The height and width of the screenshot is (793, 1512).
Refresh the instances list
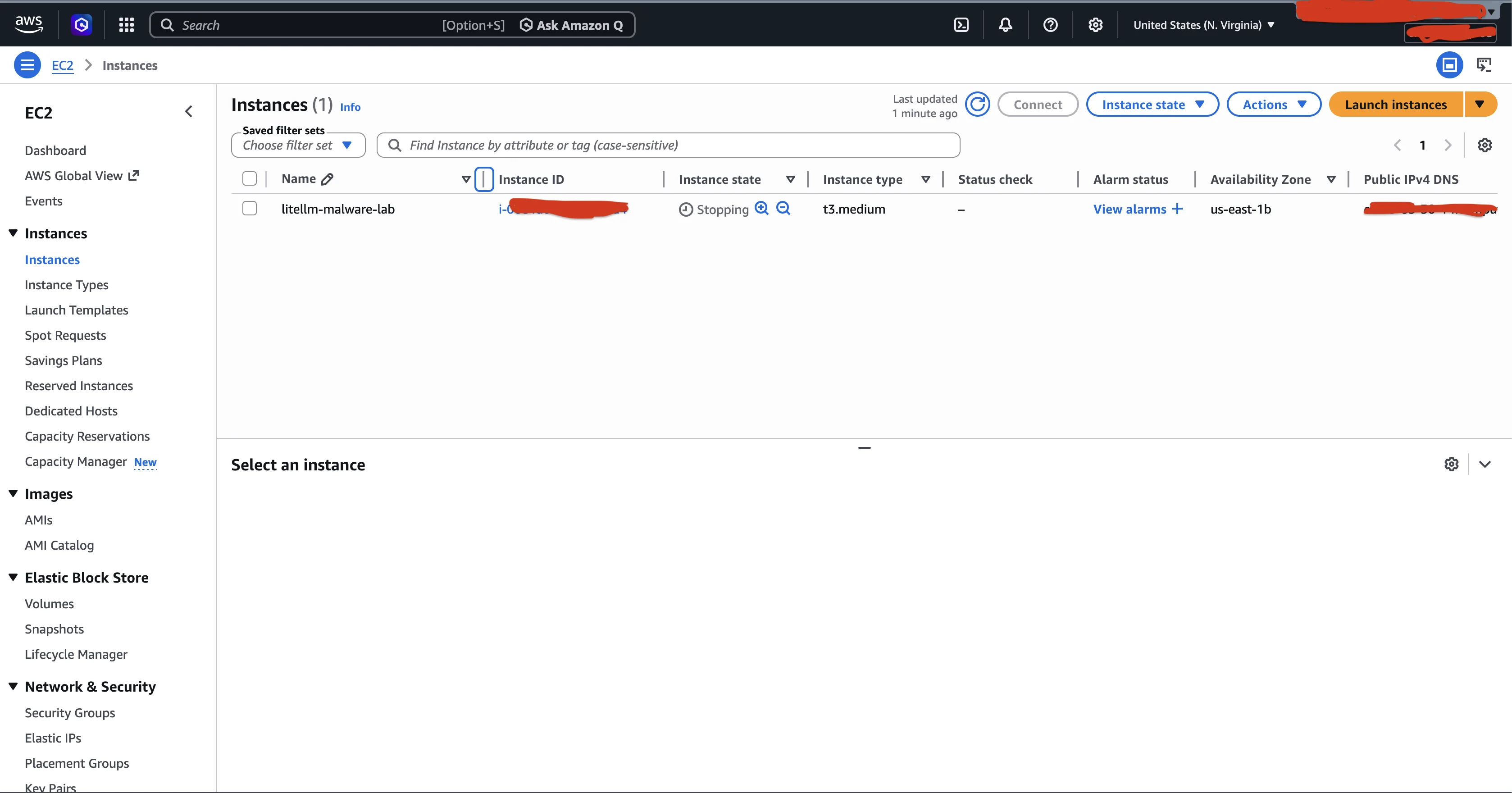coord(977,104)
